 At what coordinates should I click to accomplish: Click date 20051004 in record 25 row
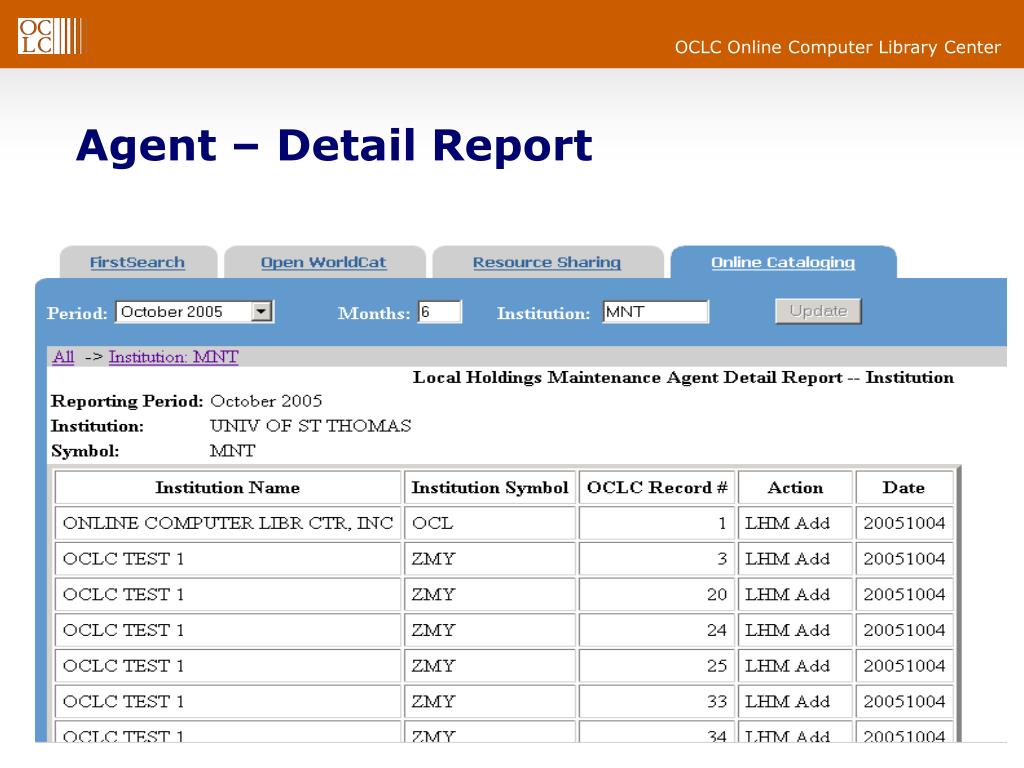coord(904,665)
